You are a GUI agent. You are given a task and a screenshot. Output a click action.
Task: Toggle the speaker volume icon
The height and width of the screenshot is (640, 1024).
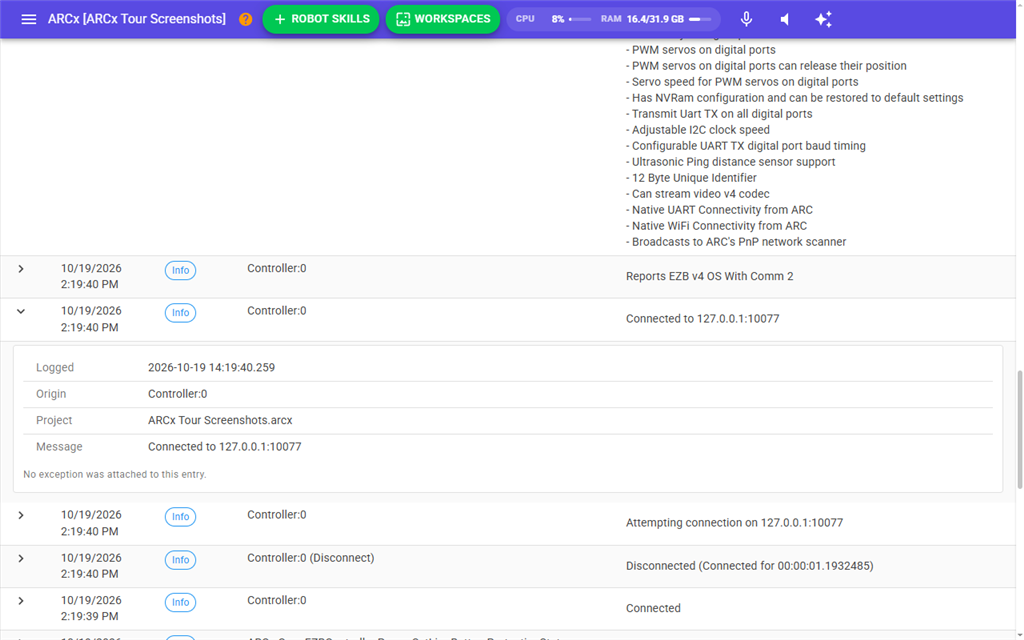pos(785,20)
